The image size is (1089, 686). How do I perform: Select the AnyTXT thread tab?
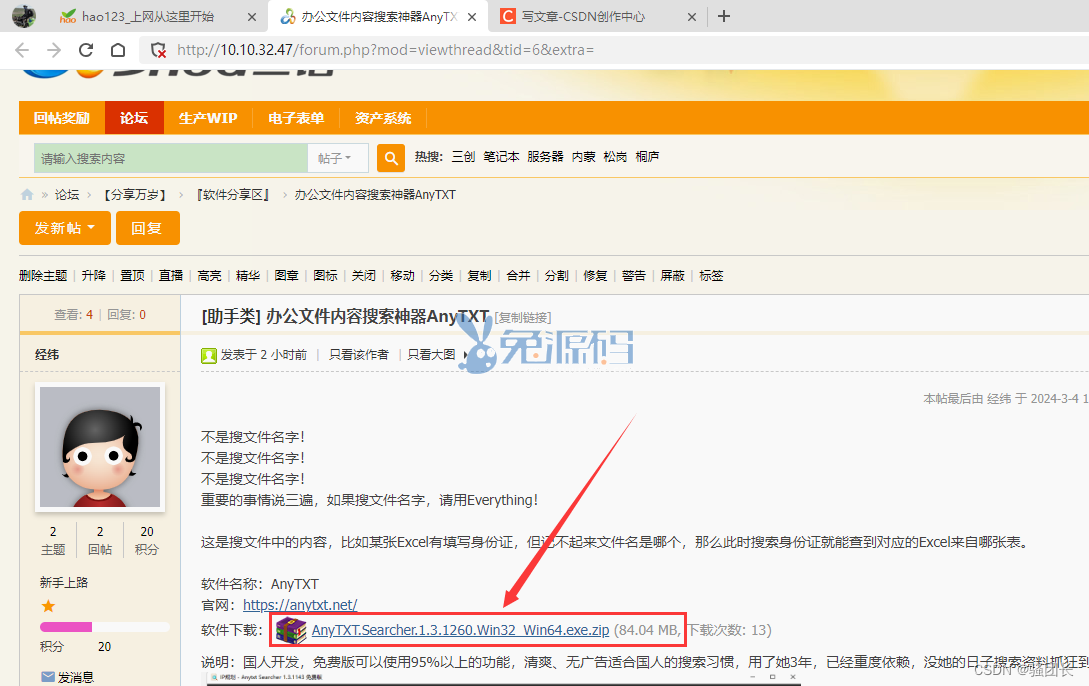[x=379, y=17]
